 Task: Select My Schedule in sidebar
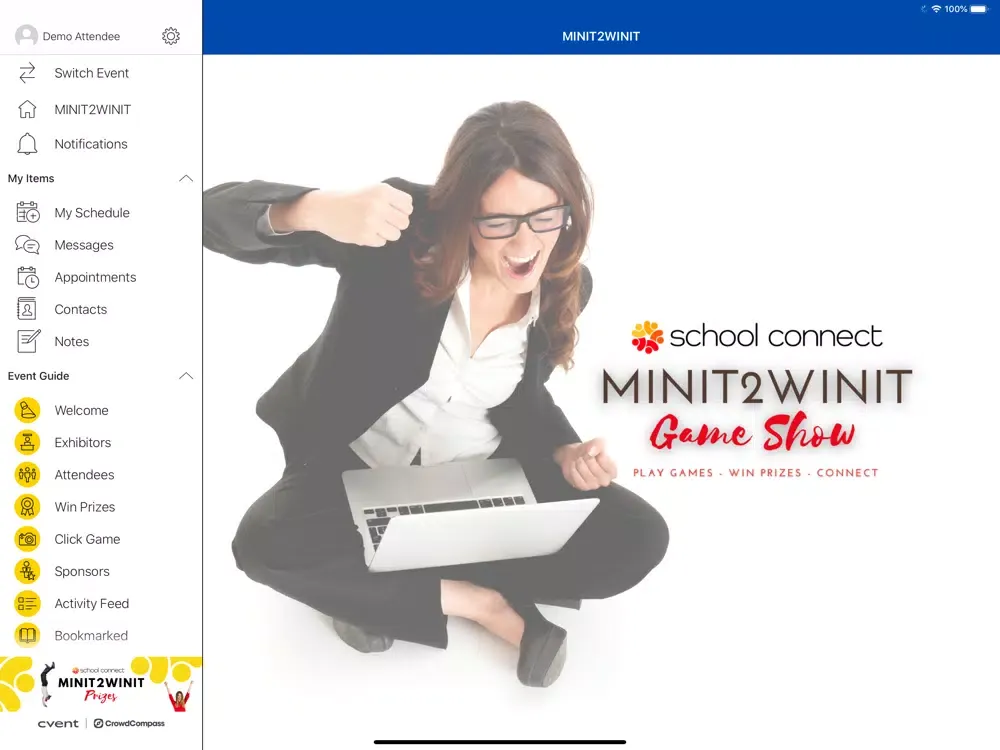point(92,213)
